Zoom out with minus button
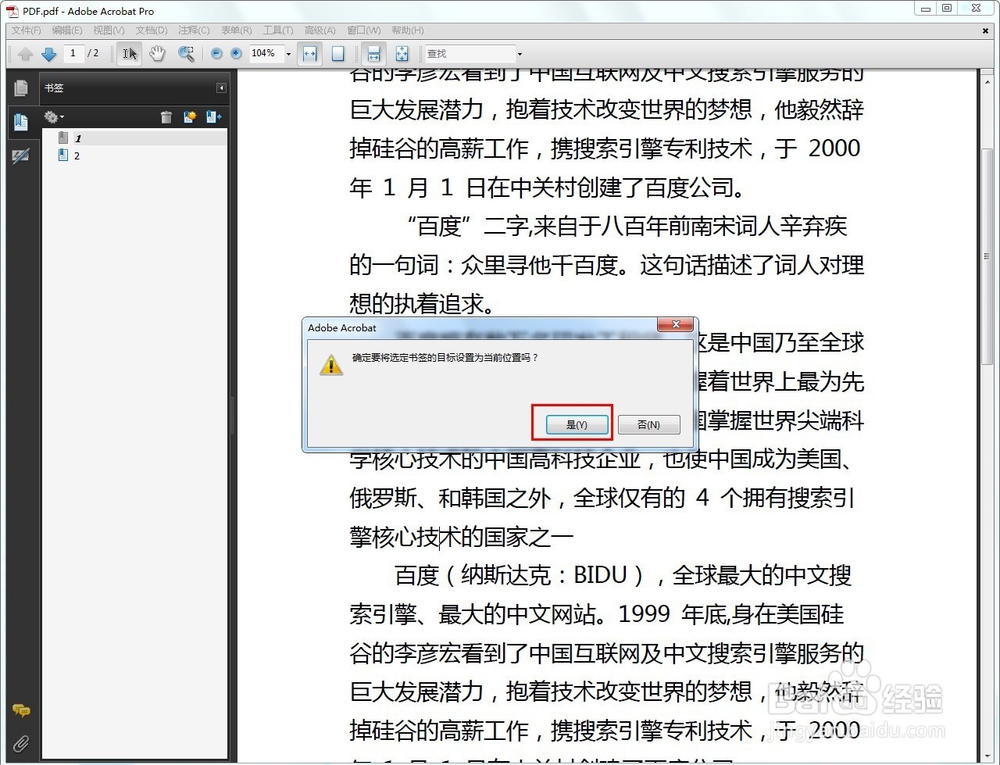1000x765 pixels. tap(216, 54)
